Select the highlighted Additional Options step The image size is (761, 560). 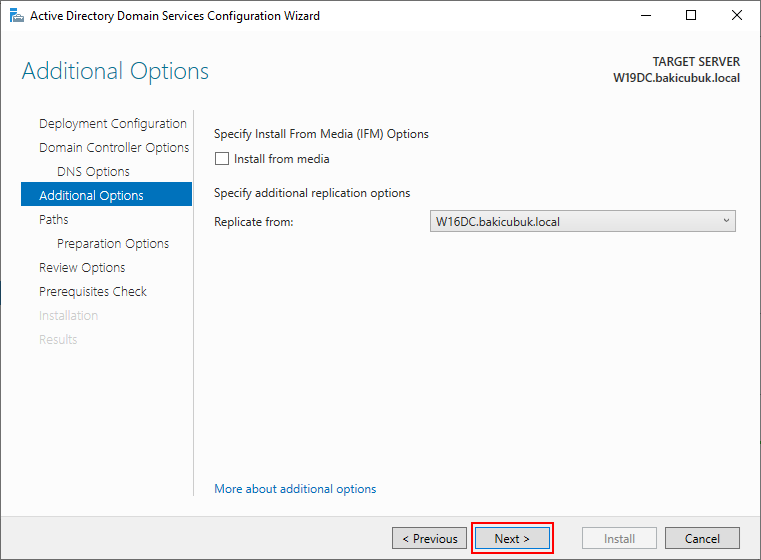[x=106, y=195]
